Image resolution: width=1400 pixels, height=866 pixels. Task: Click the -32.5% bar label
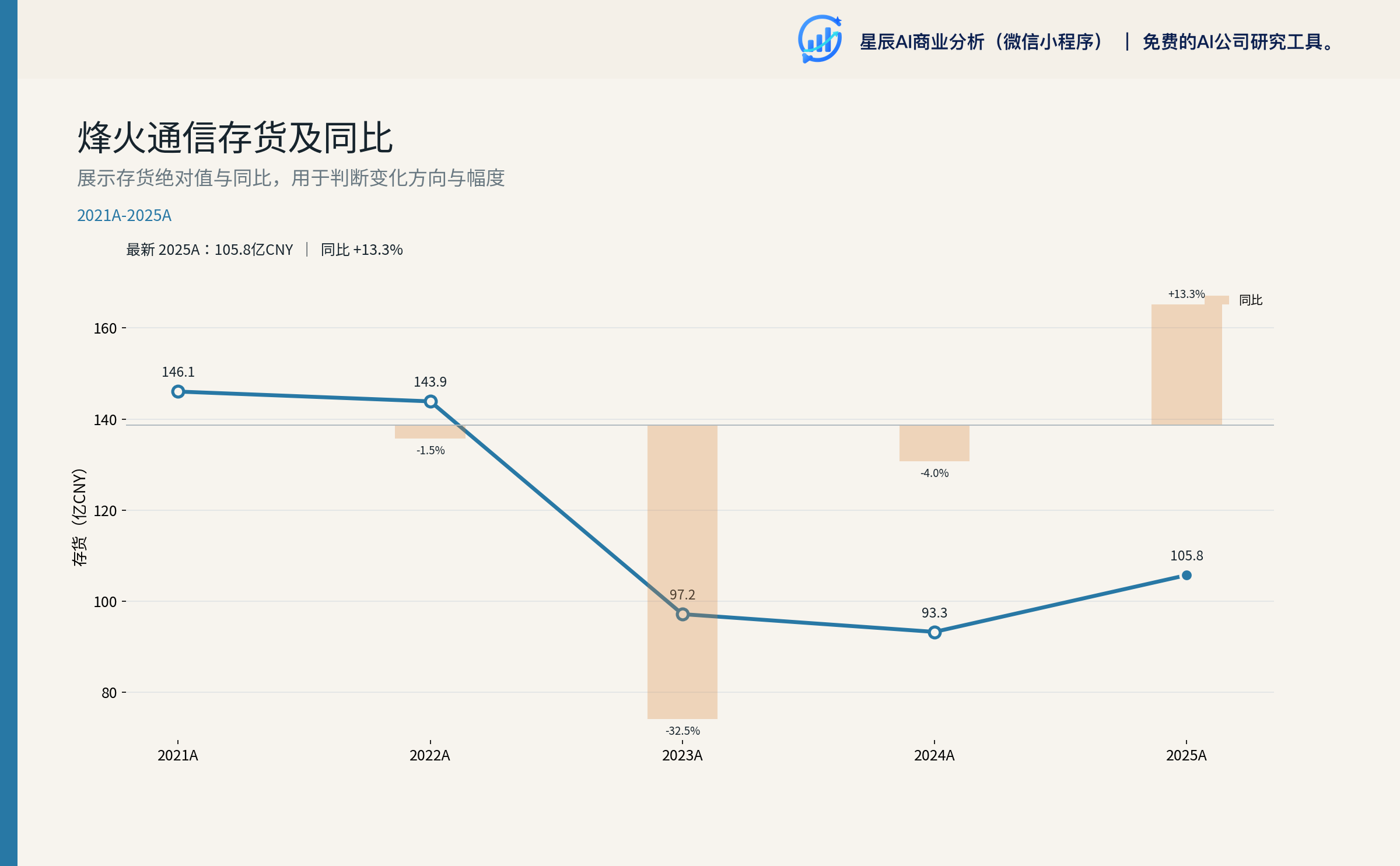[x=682, y=731]
